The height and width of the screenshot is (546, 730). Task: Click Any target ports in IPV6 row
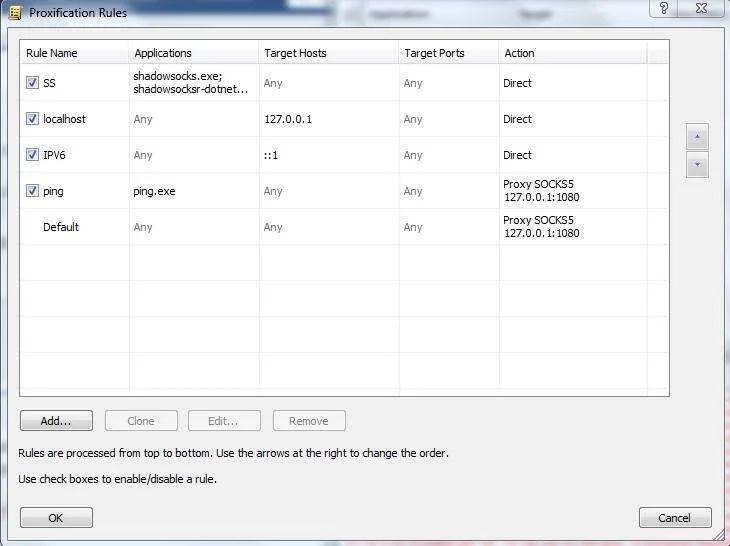[x=413, y=155]
